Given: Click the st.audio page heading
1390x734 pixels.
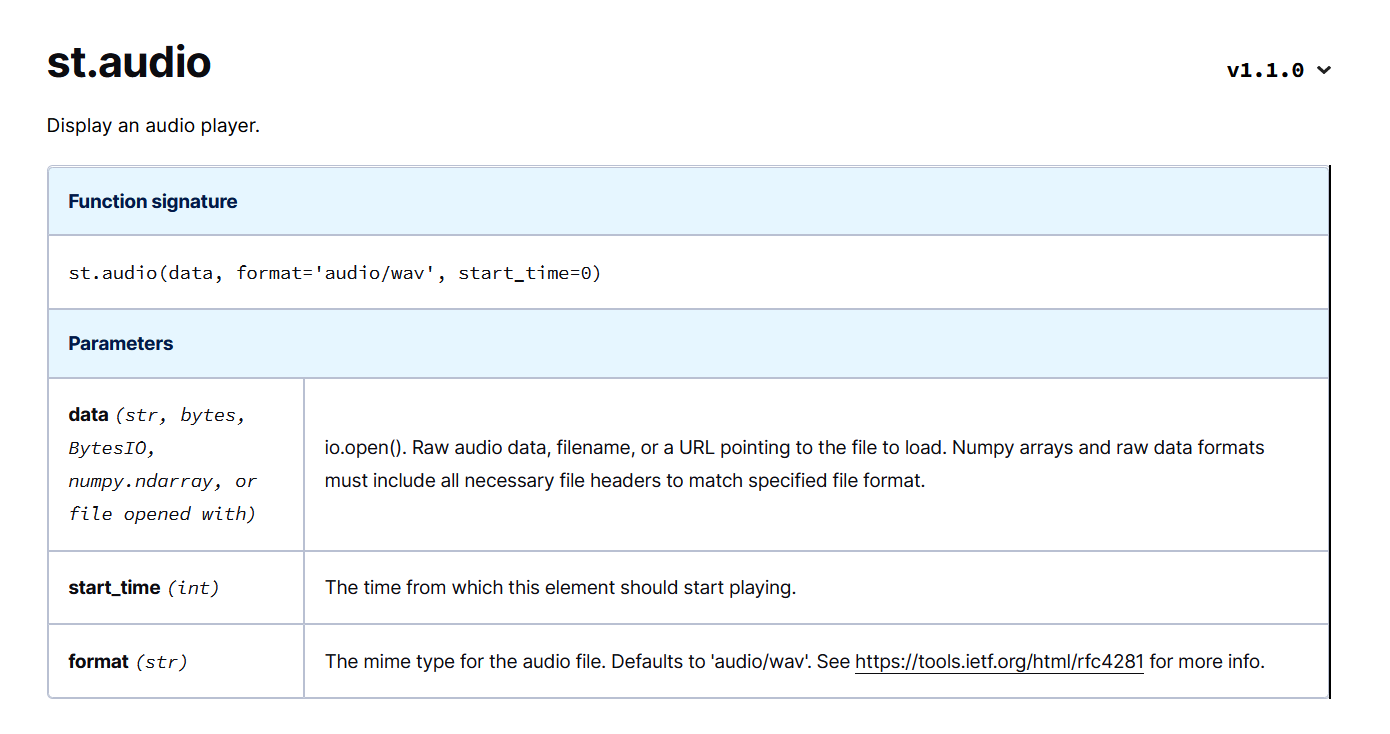Looking at the screenshot, I should pos(128,62).
